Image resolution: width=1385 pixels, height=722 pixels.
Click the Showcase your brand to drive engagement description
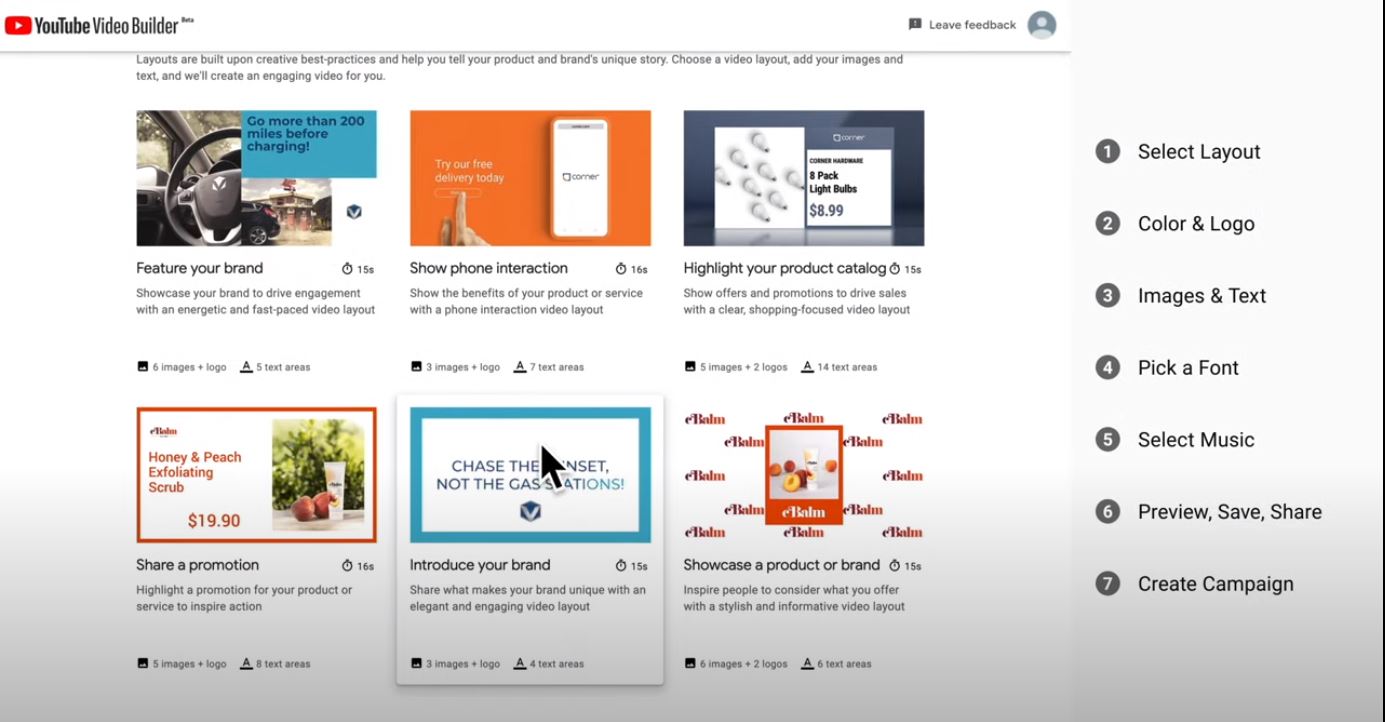pos(256,302)
